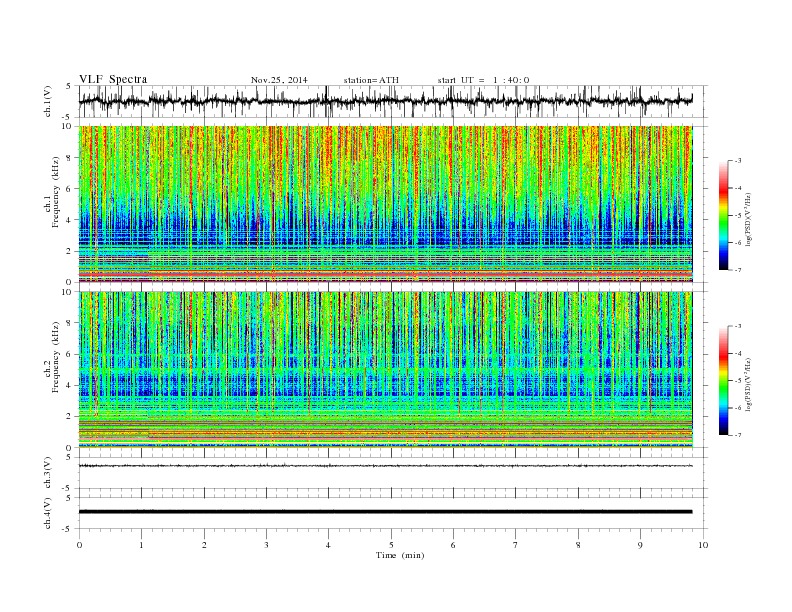Click the "9" tick on the time axis

pyautogui.click(x=640, y=545)
